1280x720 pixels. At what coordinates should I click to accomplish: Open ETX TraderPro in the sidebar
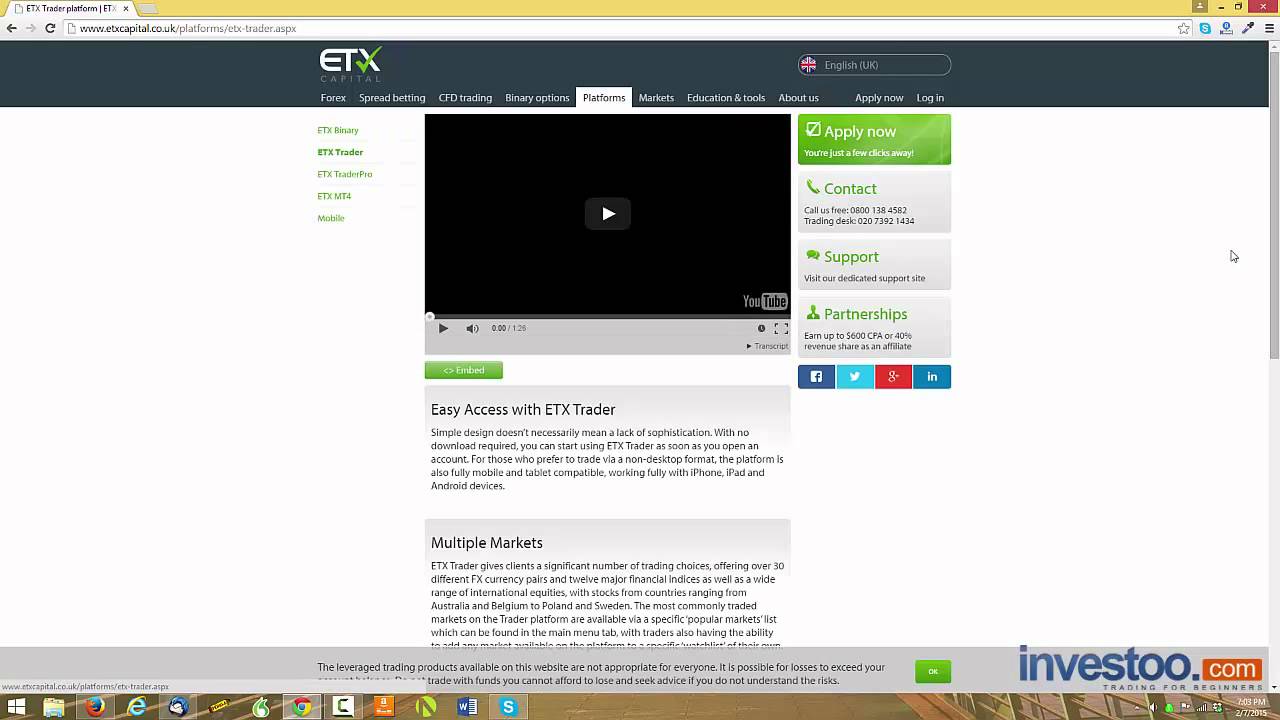point(345,174)
